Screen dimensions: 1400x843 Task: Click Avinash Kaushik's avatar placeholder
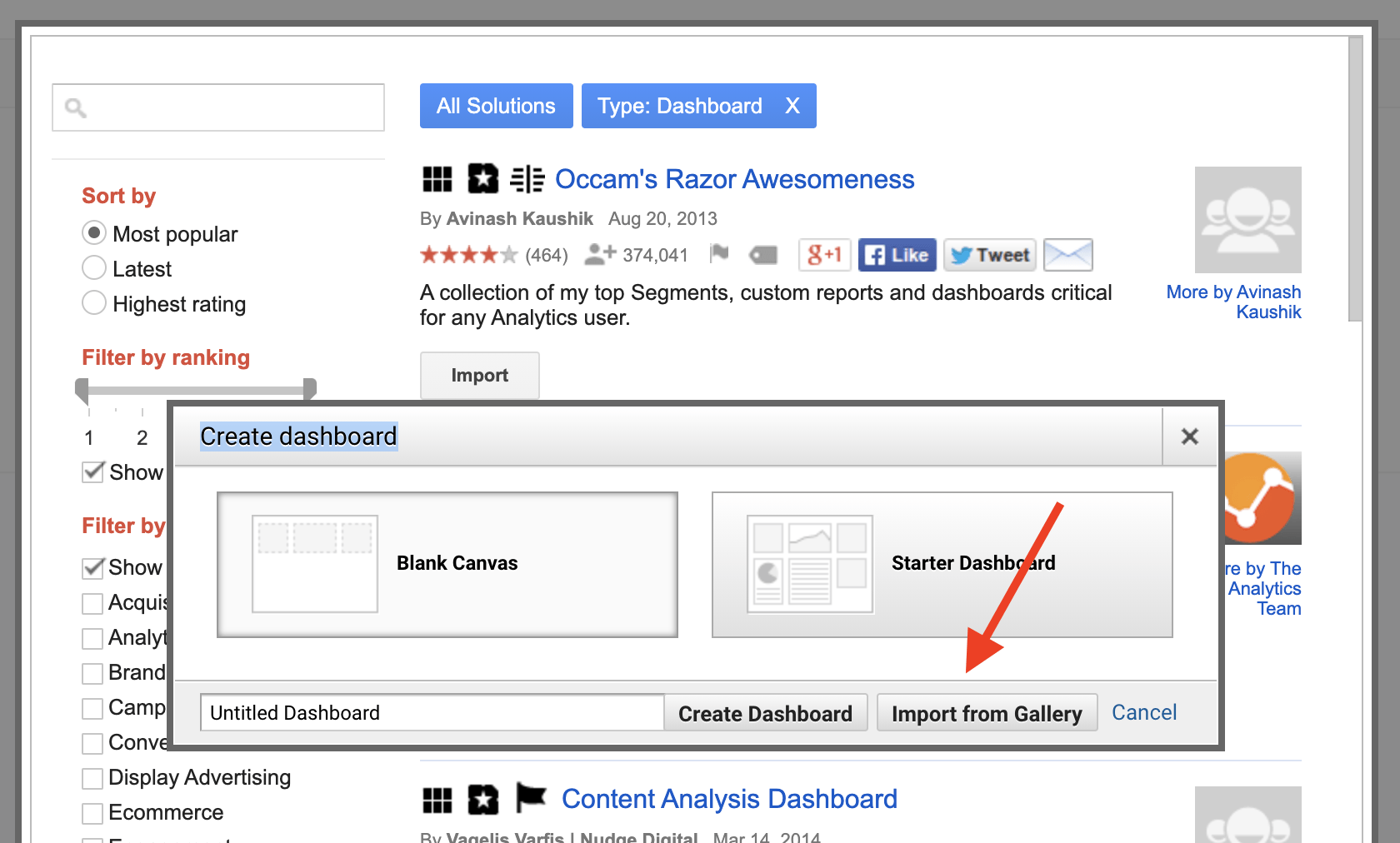click(1248, 220)
